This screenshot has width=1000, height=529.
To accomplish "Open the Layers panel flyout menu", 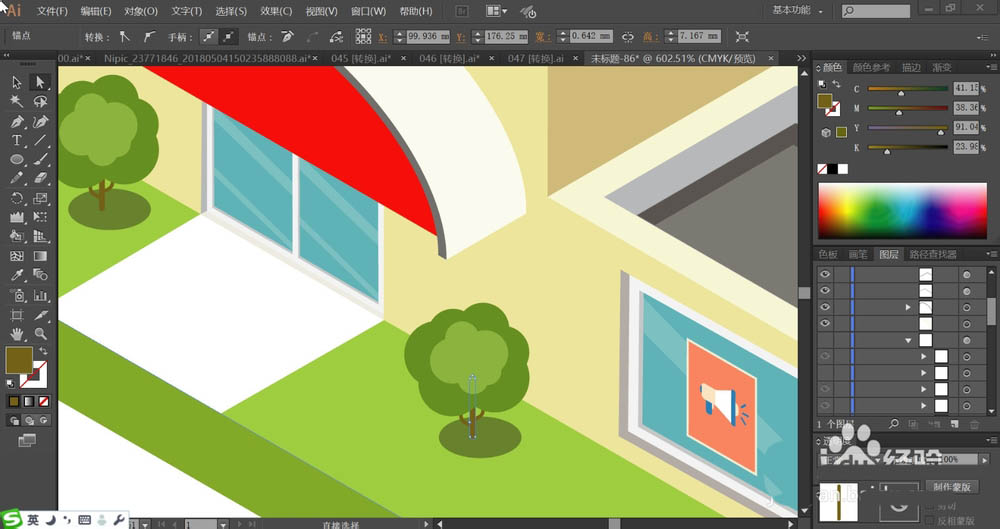I will click(x=992, y=254).
